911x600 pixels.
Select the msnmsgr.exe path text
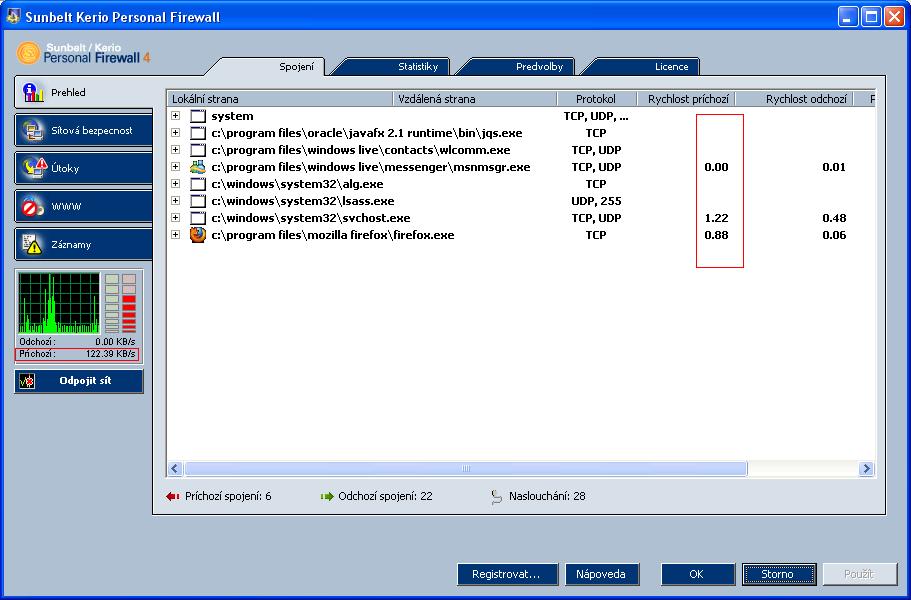(x=371, y=167)
